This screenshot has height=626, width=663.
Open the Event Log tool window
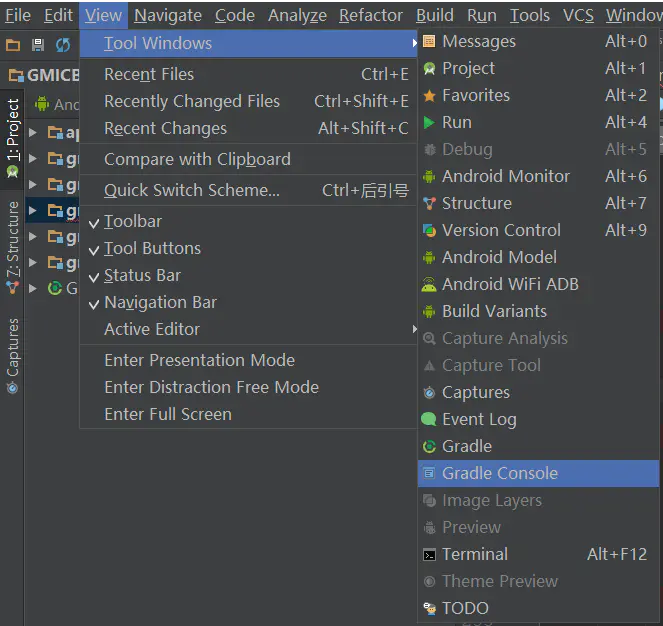[x=479, y=419]
